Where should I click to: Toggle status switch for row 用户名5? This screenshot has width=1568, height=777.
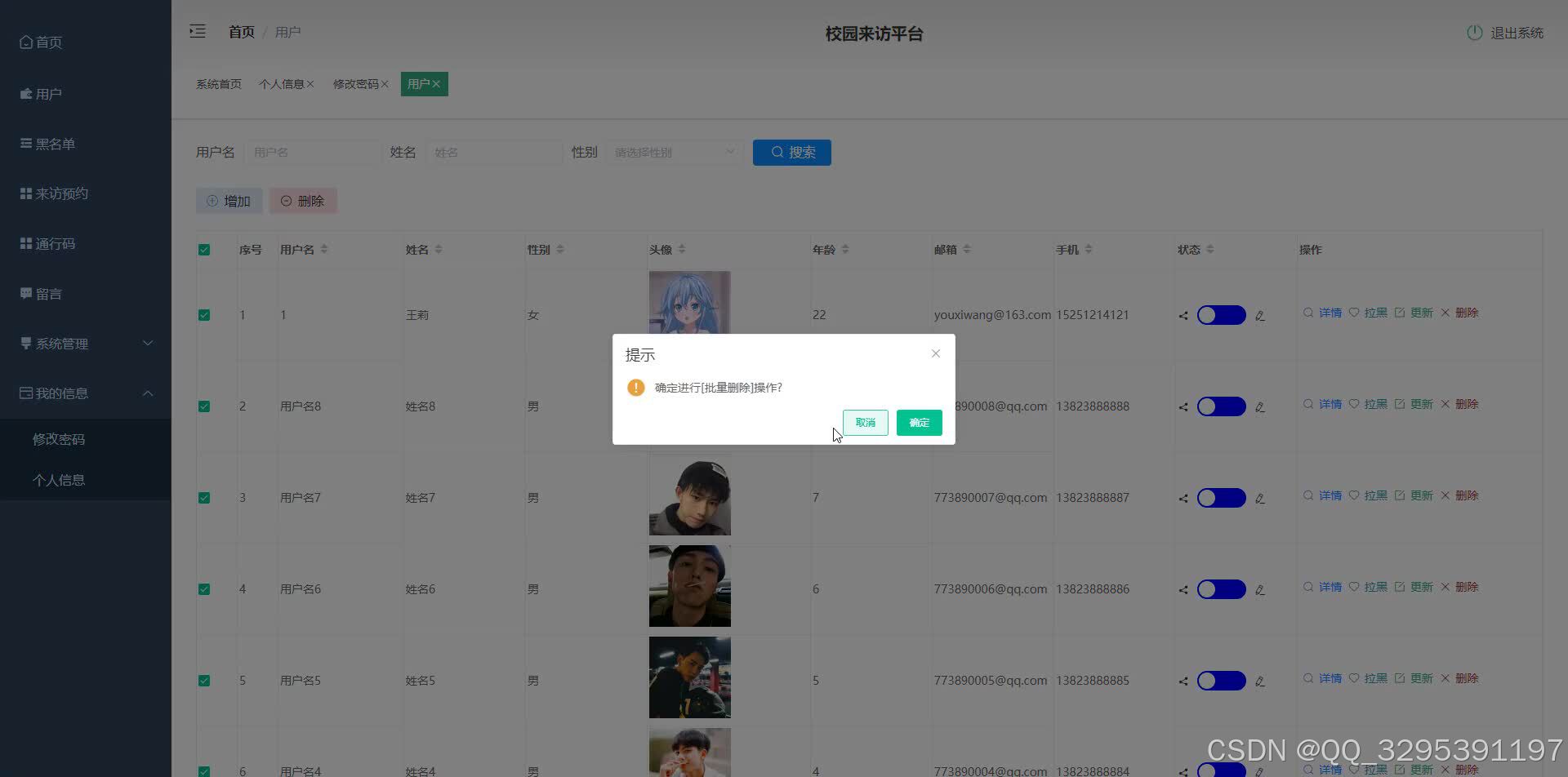point(1221,681)
